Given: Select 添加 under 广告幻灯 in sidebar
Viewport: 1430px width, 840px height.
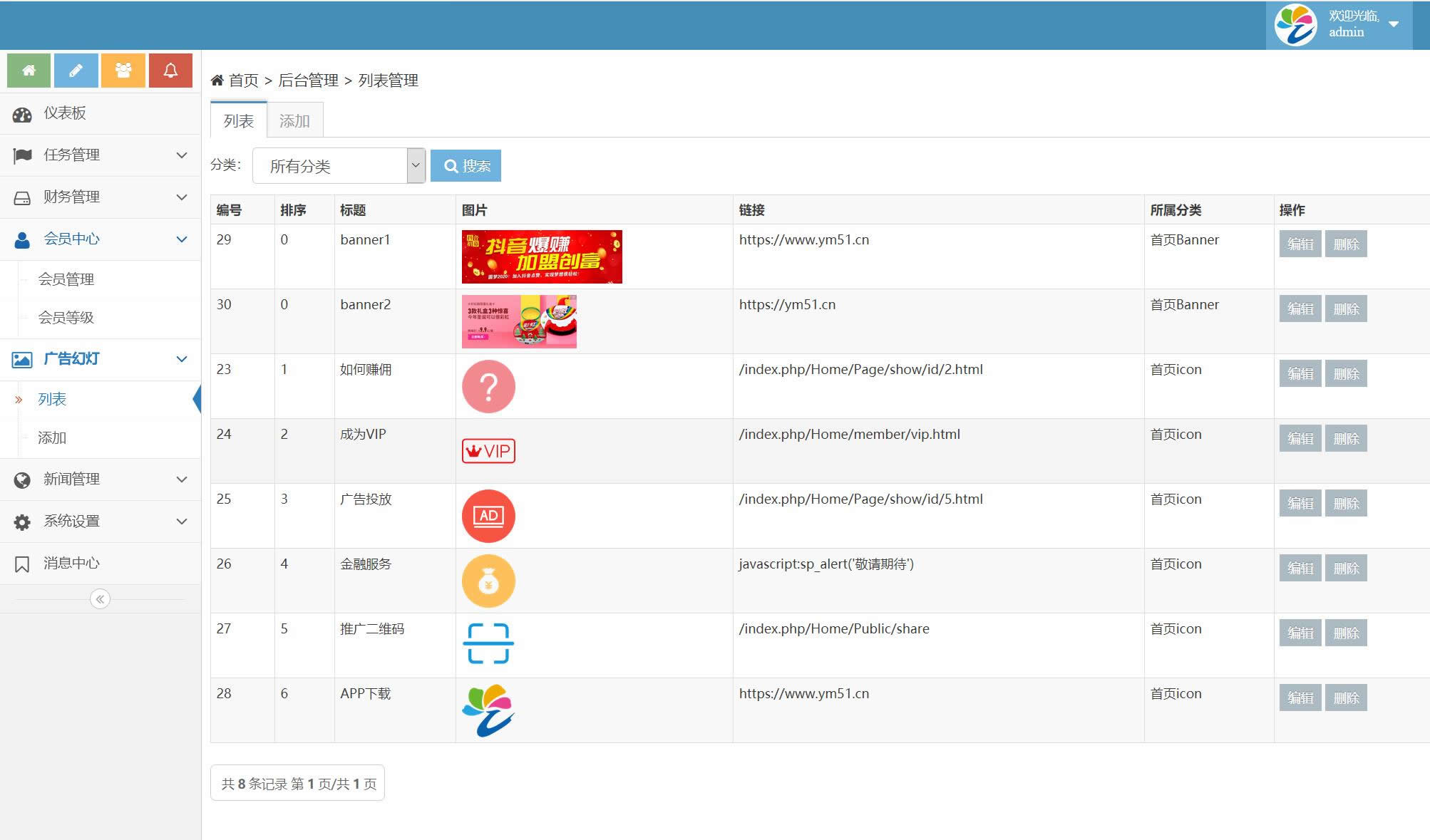Looking at the screenshot, I should 52,437.
